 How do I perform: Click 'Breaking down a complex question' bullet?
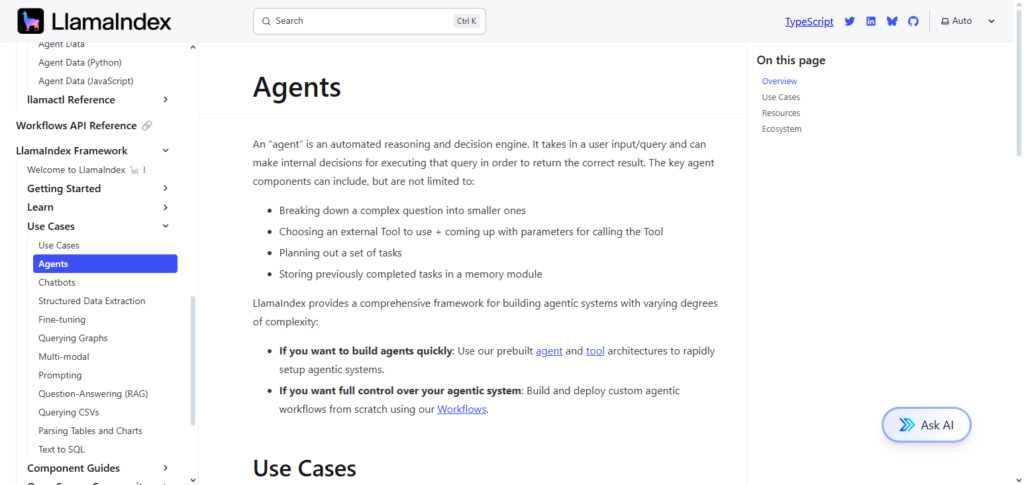(402, 211)
